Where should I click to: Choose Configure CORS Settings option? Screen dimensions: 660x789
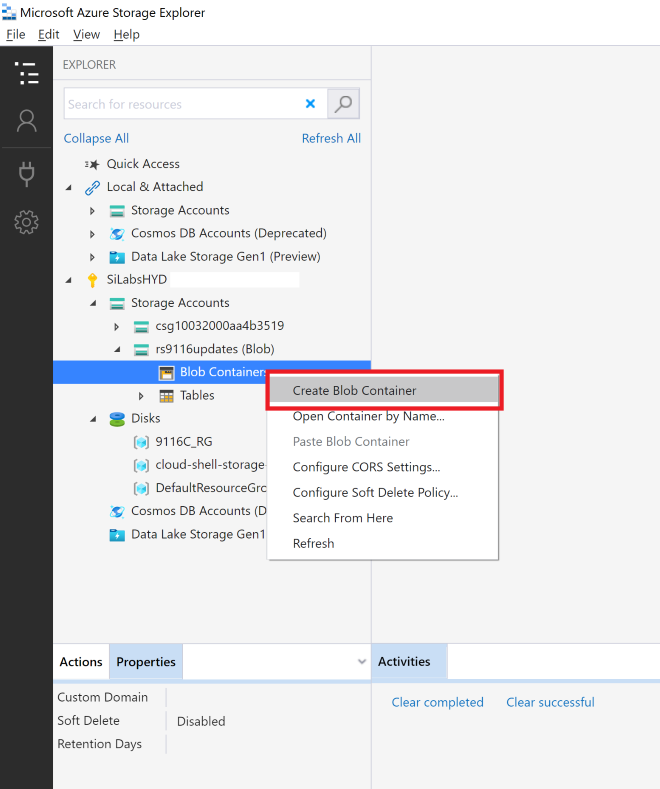click(366, 467)
